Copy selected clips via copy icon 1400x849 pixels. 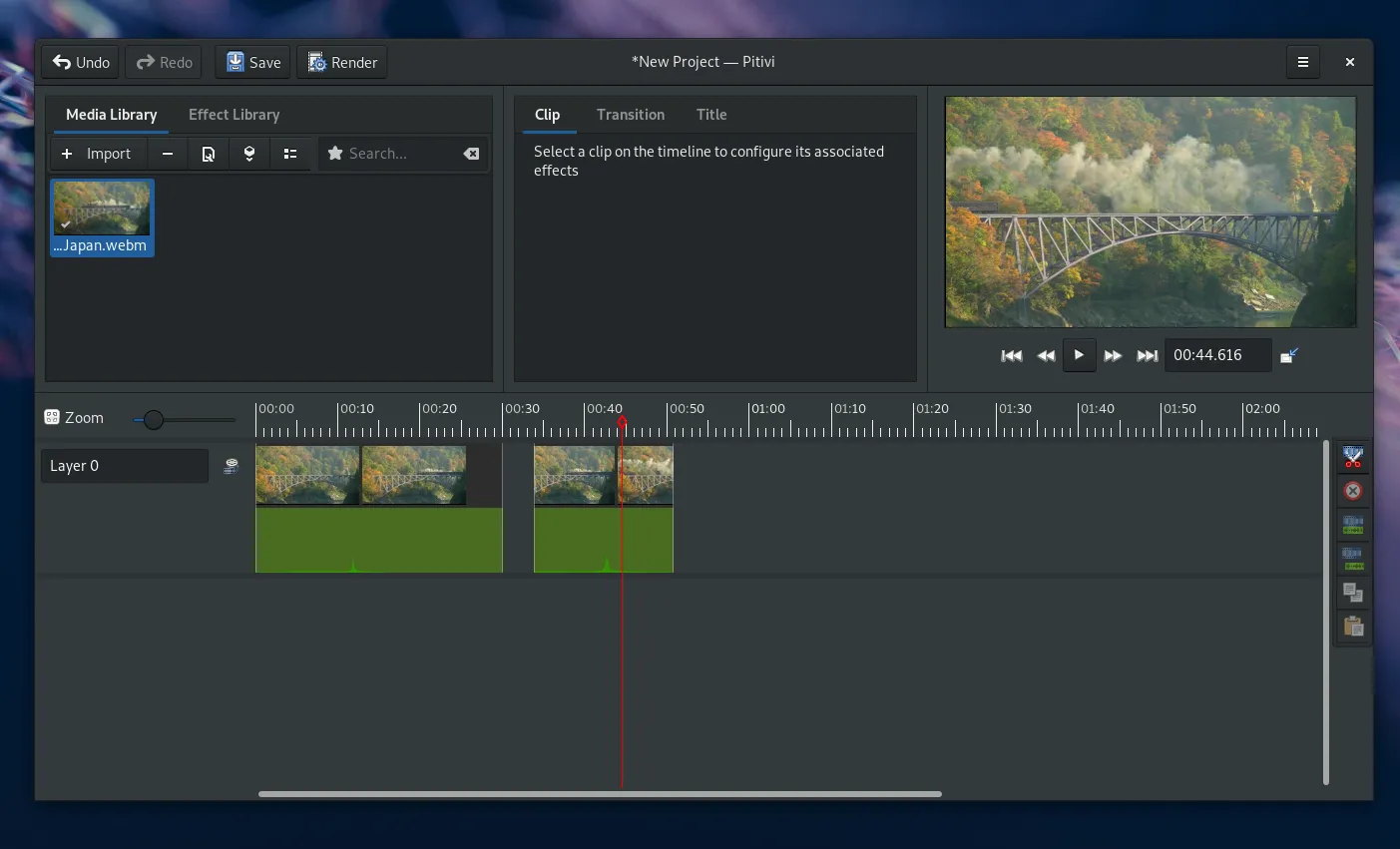[x=1353, y=593]
